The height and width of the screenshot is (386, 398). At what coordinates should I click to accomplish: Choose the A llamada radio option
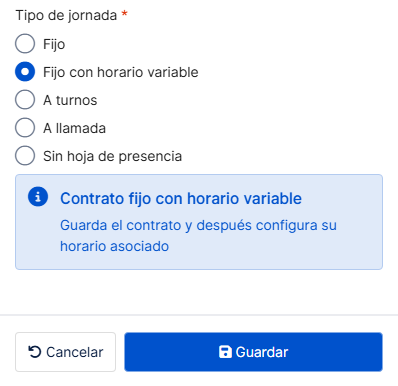click(25, 128)
